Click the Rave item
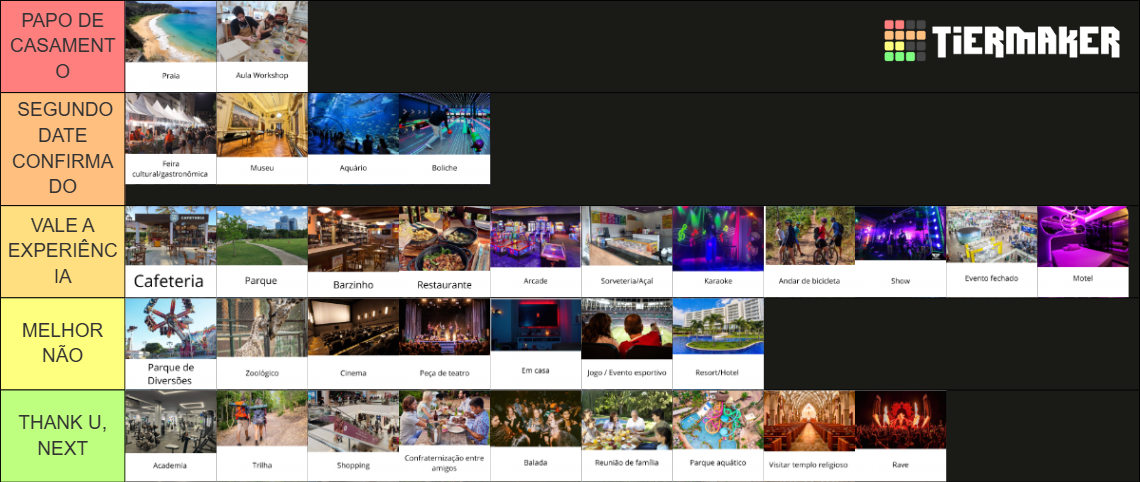Screen dimensions: 1140x482 (901, 435)
